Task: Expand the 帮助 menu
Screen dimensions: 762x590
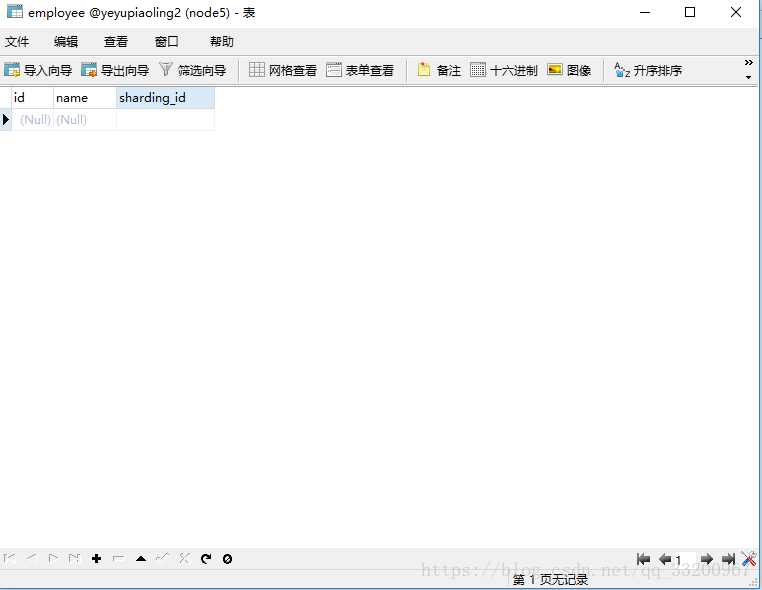Action: pyautogui.click(x=222, y=42)
